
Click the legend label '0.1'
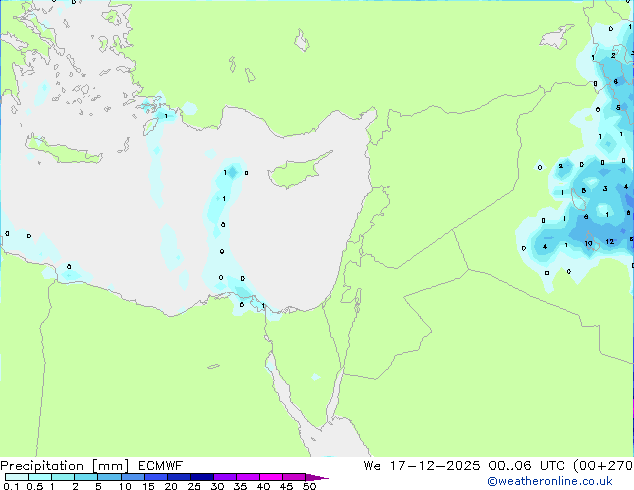tap(11, 486)
